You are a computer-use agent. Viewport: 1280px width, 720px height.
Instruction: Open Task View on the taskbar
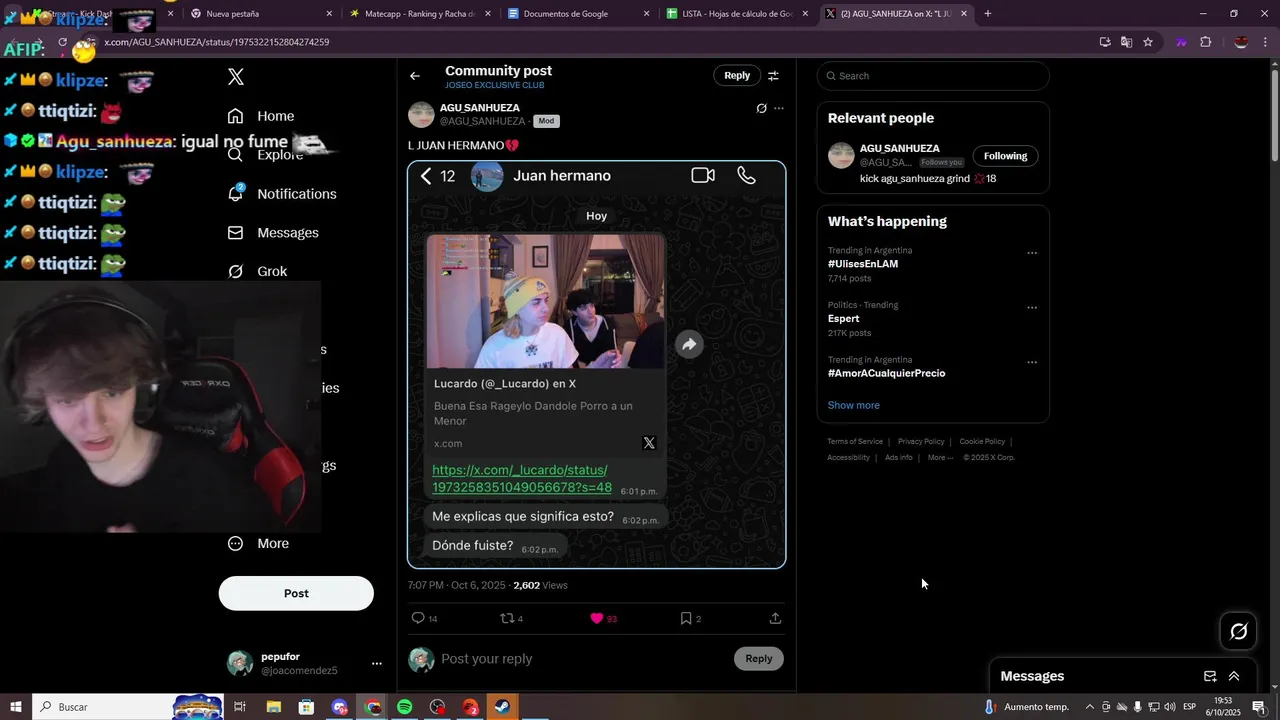pyautogui.click(x=240, y=707)
